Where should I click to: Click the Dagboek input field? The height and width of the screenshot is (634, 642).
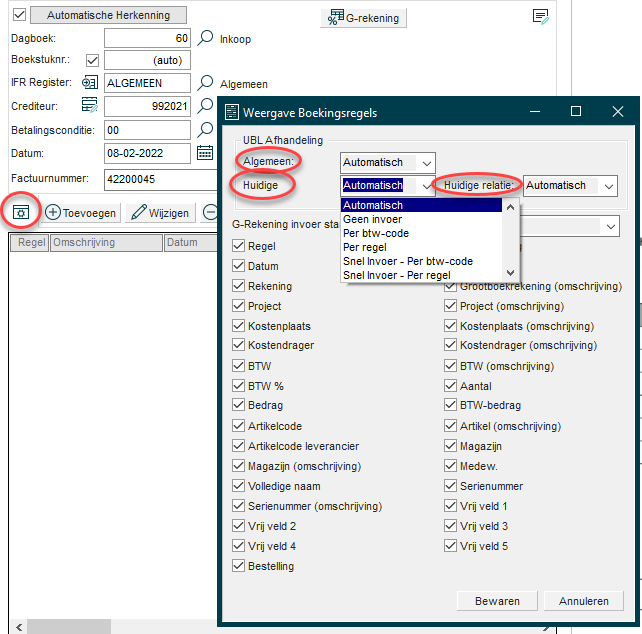coord(147,38)
